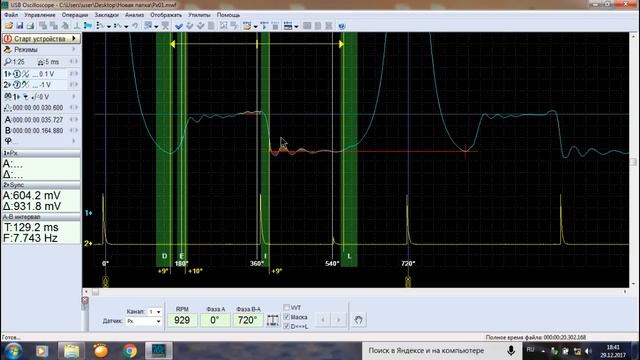Toggle channel 2 clock icon in the left panel
The width and height of the screenshot is (640, 360).
[x=17, y=85]
